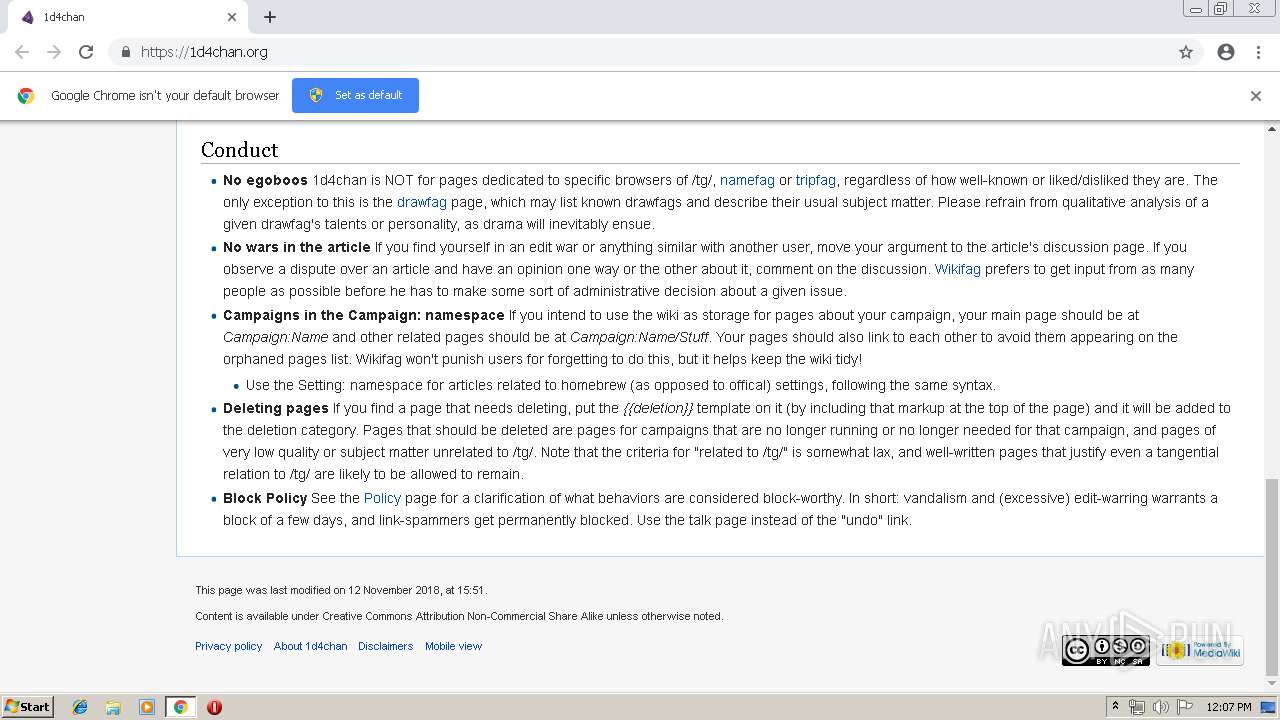
Task: Open Privacy policy footer link
Action: 228,646
